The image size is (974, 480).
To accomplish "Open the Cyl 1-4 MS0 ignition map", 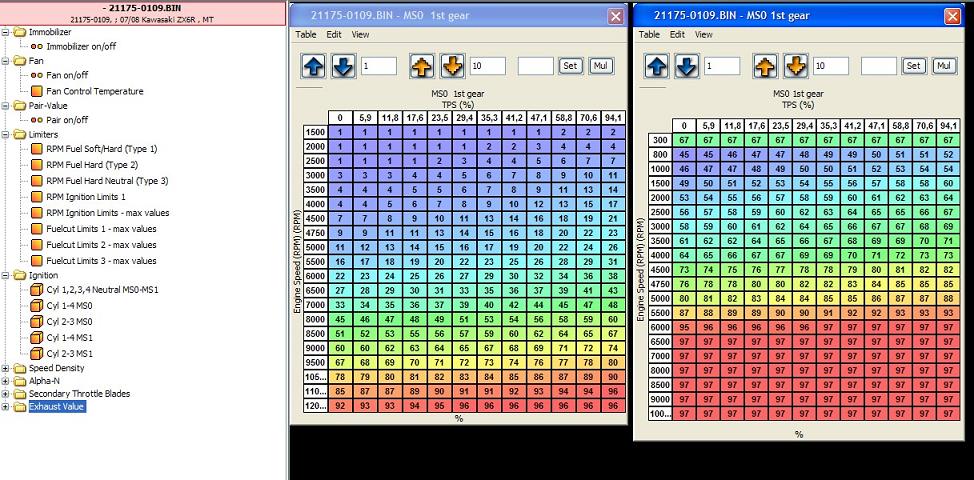I will click(69, 307).
